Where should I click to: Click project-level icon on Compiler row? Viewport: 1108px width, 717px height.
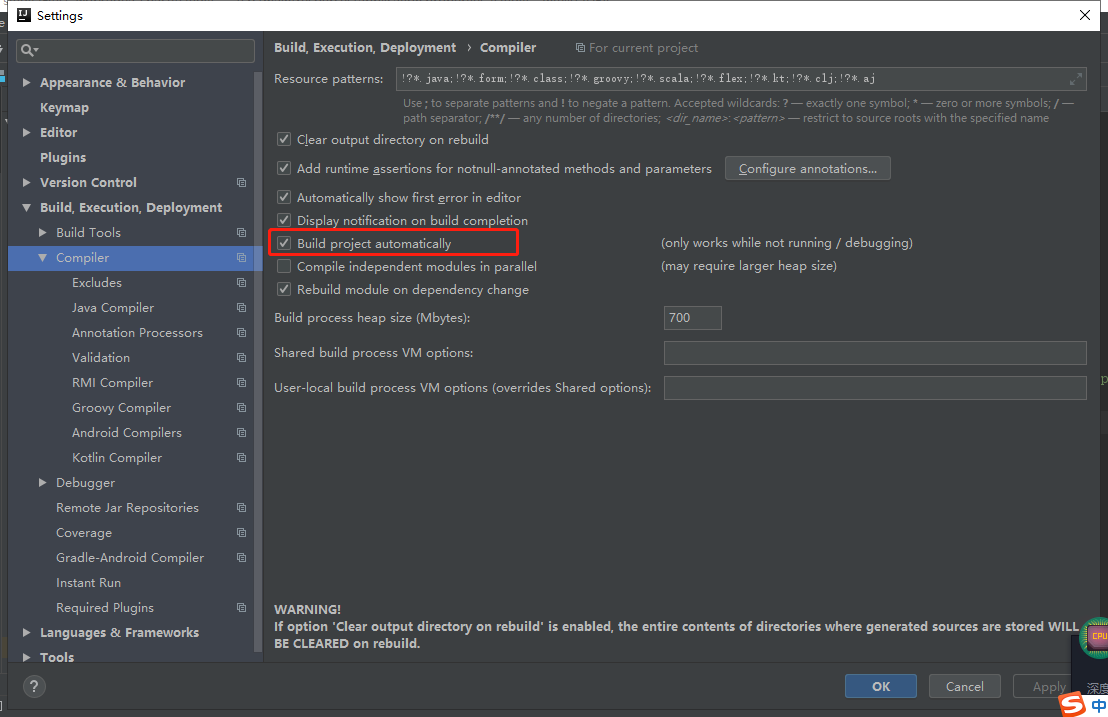coord(242,258)
